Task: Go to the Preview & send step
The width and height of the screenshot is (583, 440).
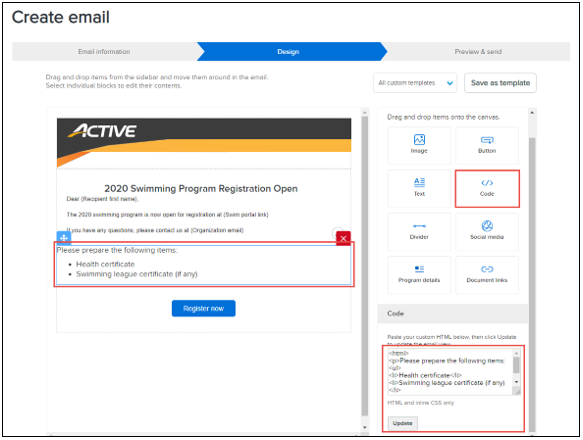Action: (478, 51)
